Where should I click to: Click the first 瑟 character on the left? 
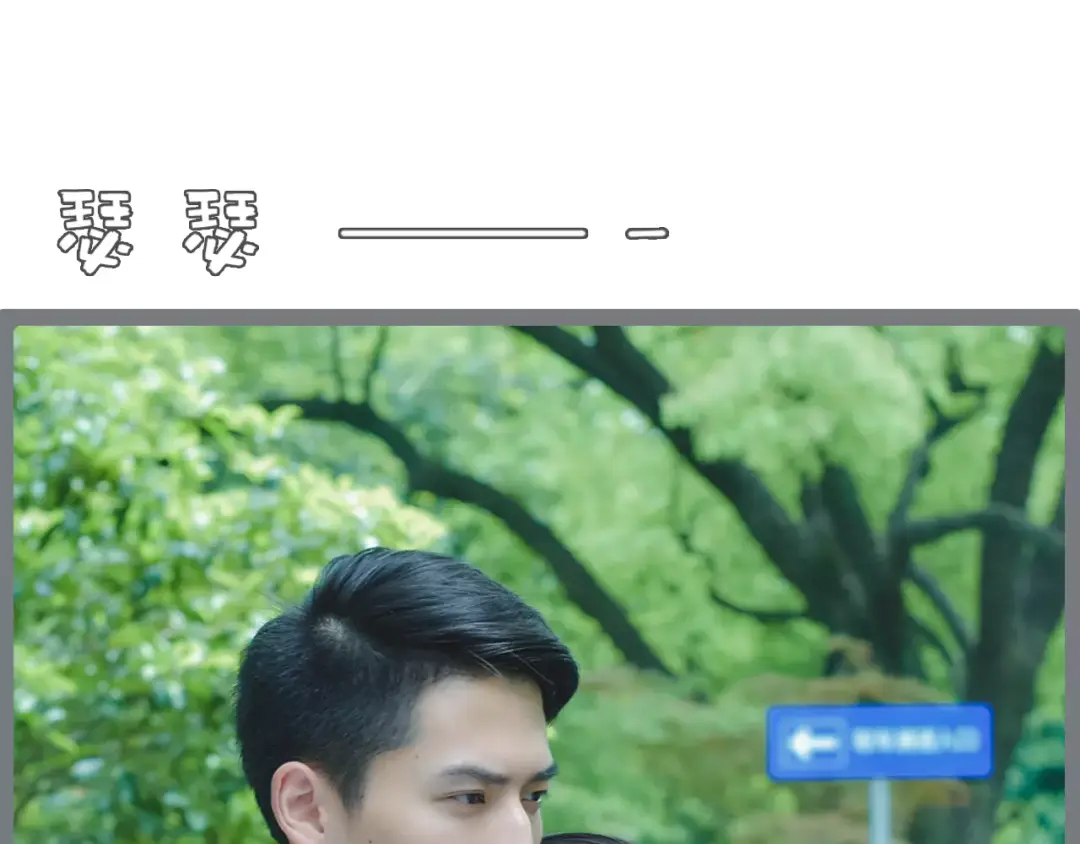pyautogui.click(x=94, y=232)
